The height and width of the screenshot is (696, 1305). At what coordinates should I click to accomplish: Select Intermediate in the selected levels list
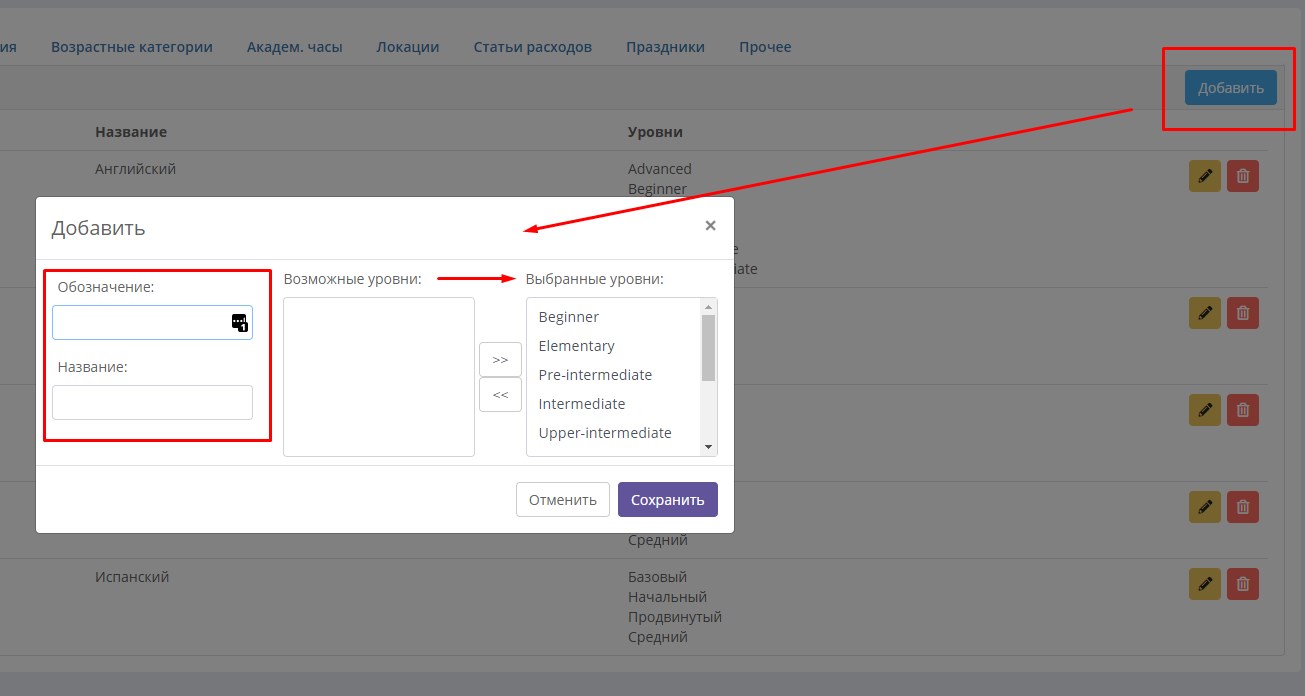click(x=582, y=404)
